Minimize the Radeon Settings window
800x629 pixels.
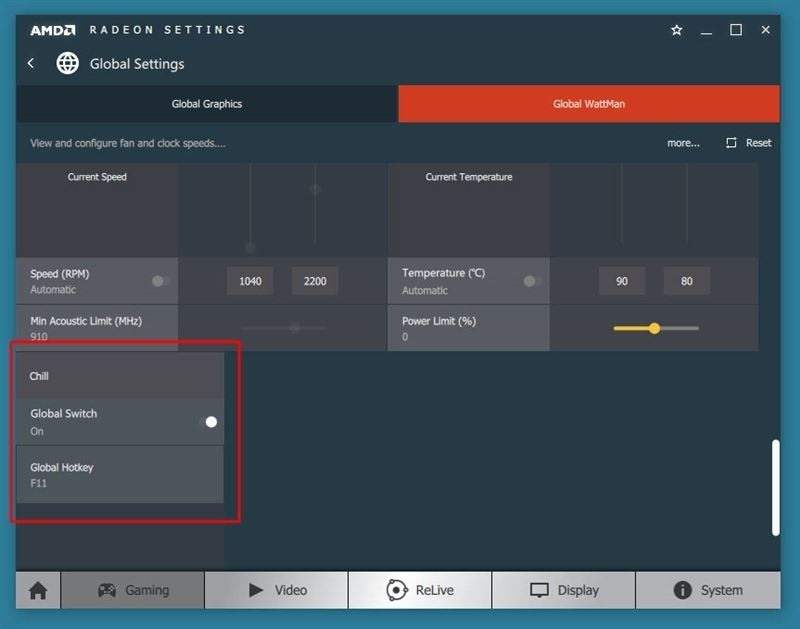click(706, 31)
